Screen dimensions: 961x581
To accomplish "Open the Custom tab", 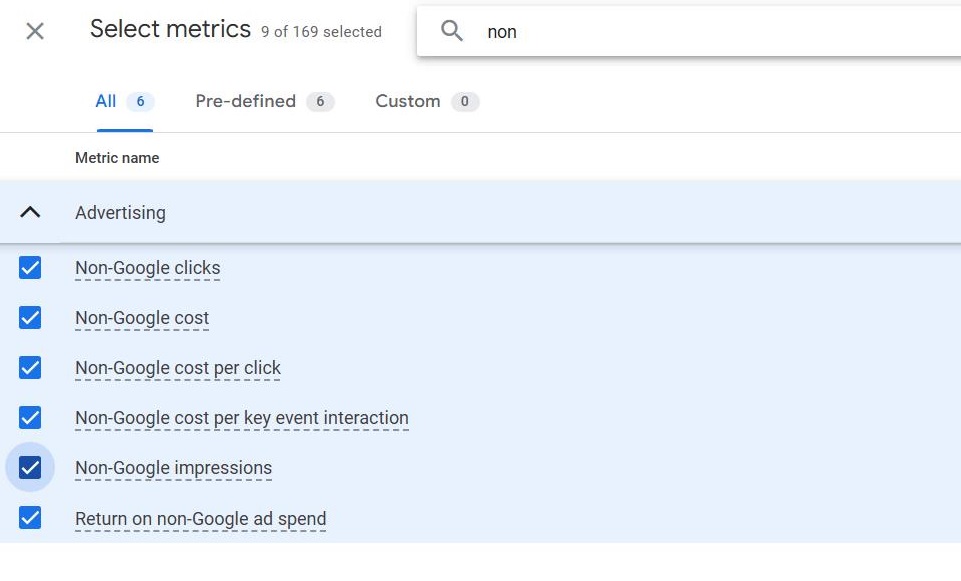I will (x=427, y=101).
